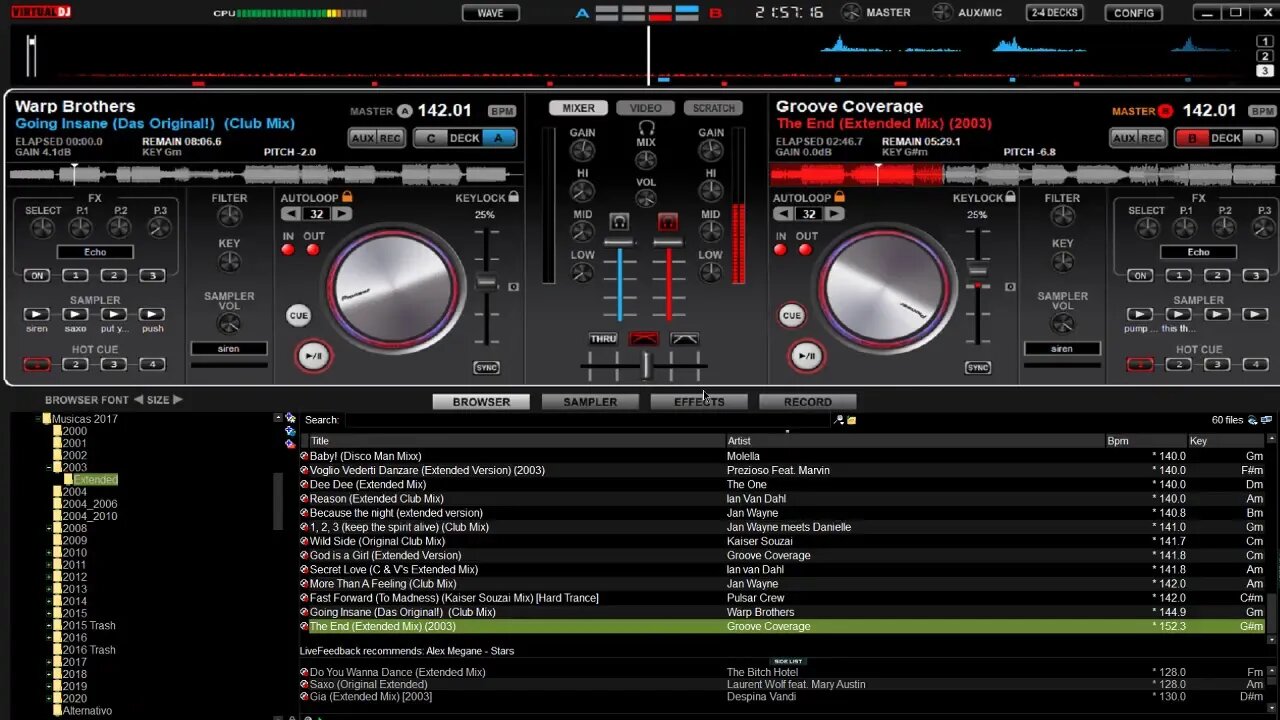This screenshot has height=720, width=1280.
Task: Hit the CUE button on the right deck
Action: pos(791,315)
